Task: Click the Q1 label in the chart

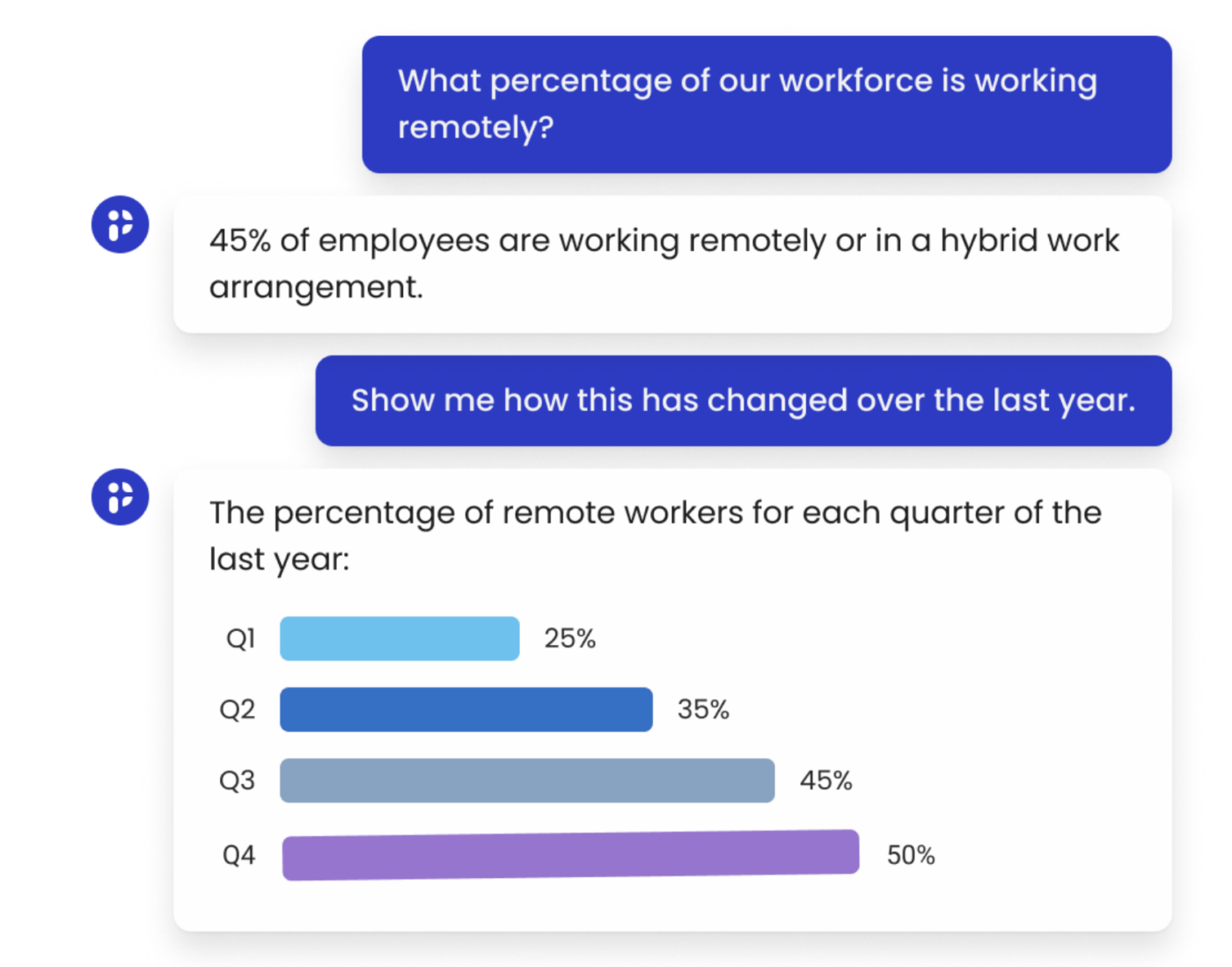Action: 240,639
